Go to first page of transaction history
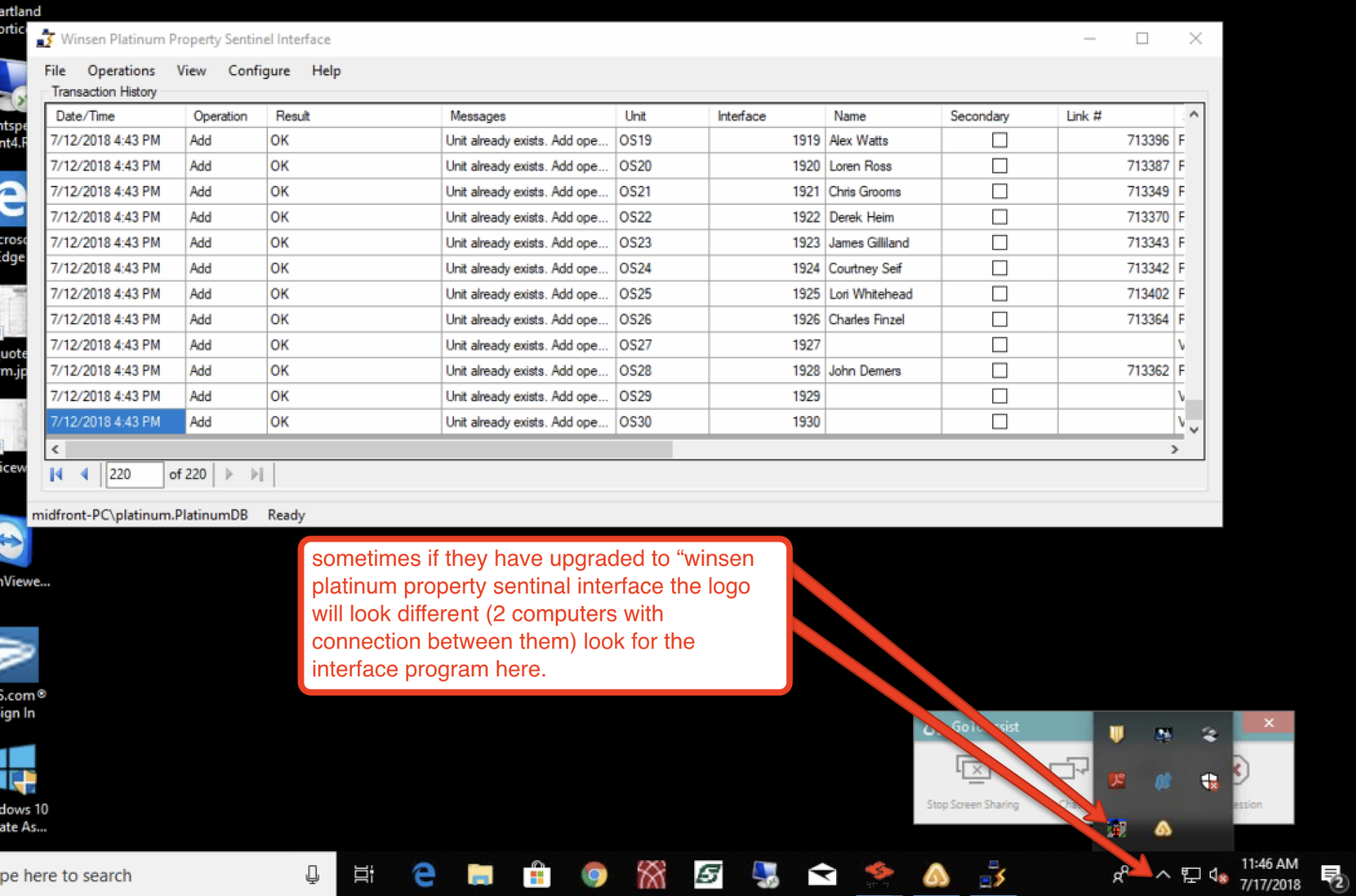This screenshot has width=1356, height=896. (56, 474)
